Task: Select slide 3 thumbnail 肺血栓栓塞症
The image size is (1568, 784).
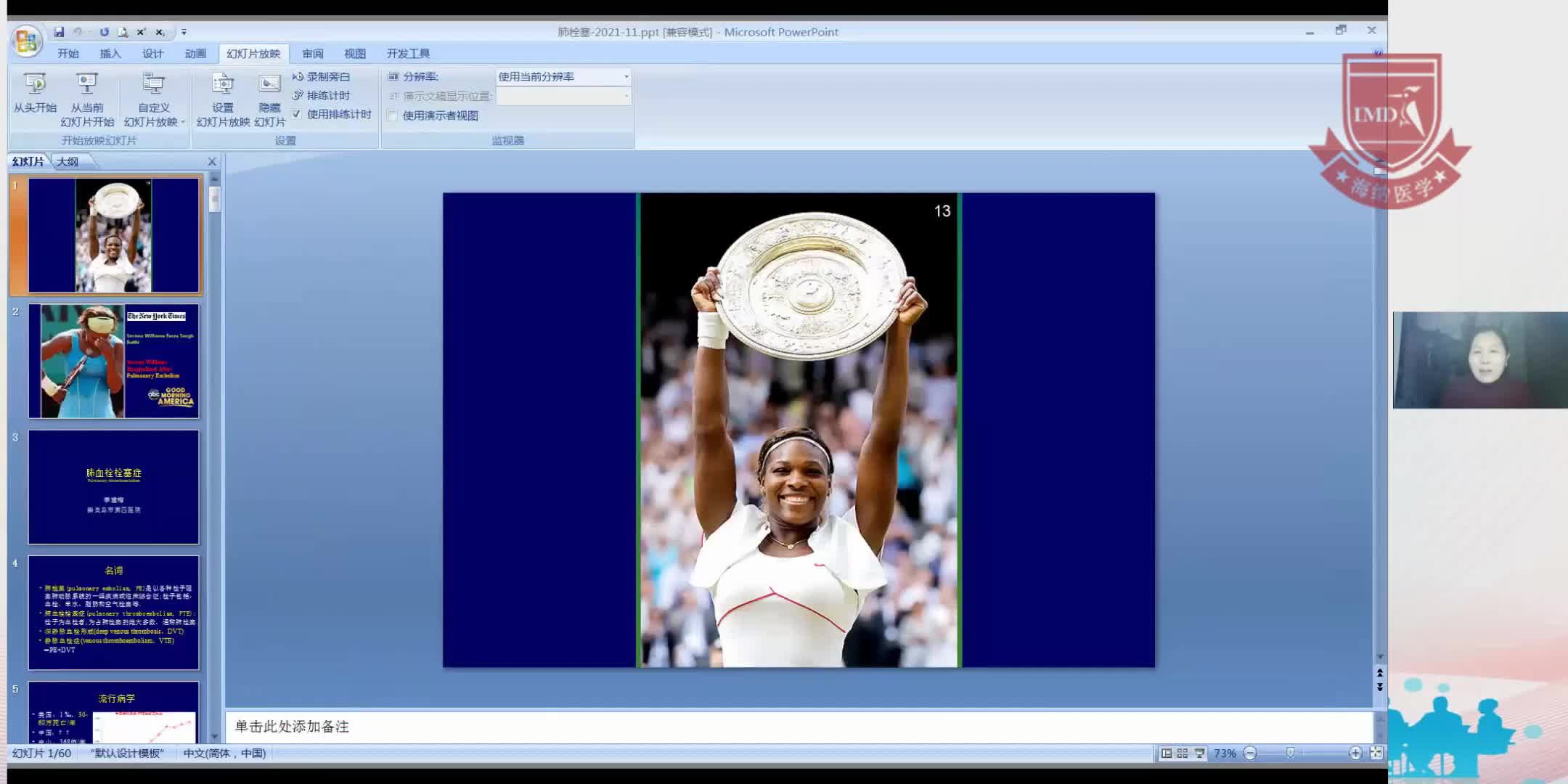Action: [113, 487]
